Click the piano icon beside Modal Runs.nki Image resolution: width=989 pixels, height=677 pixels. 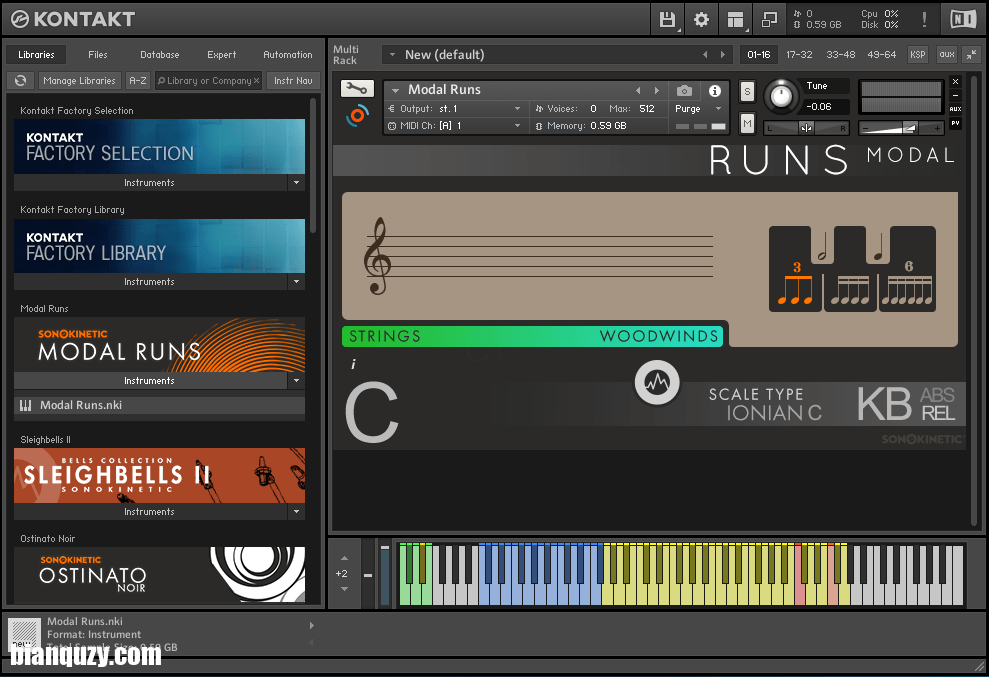pyautogui.click(x=25, y=406)
